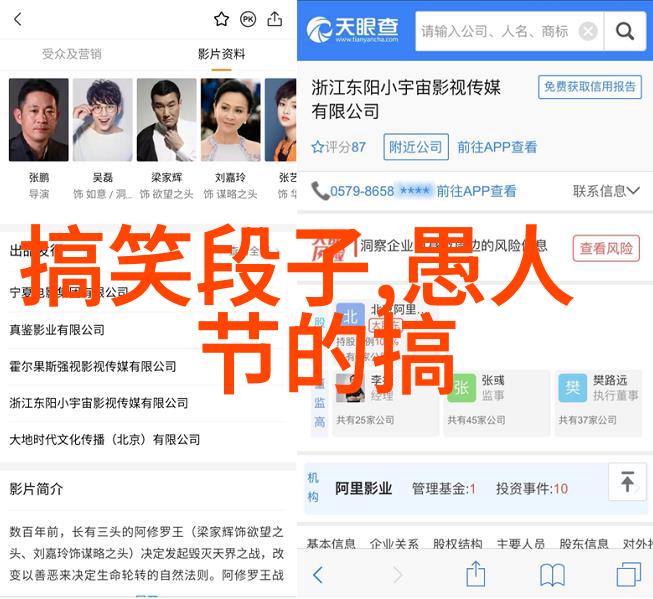653x599 pixels.
Task: Clear the Tianyancha search field
Action: point(588,31)
